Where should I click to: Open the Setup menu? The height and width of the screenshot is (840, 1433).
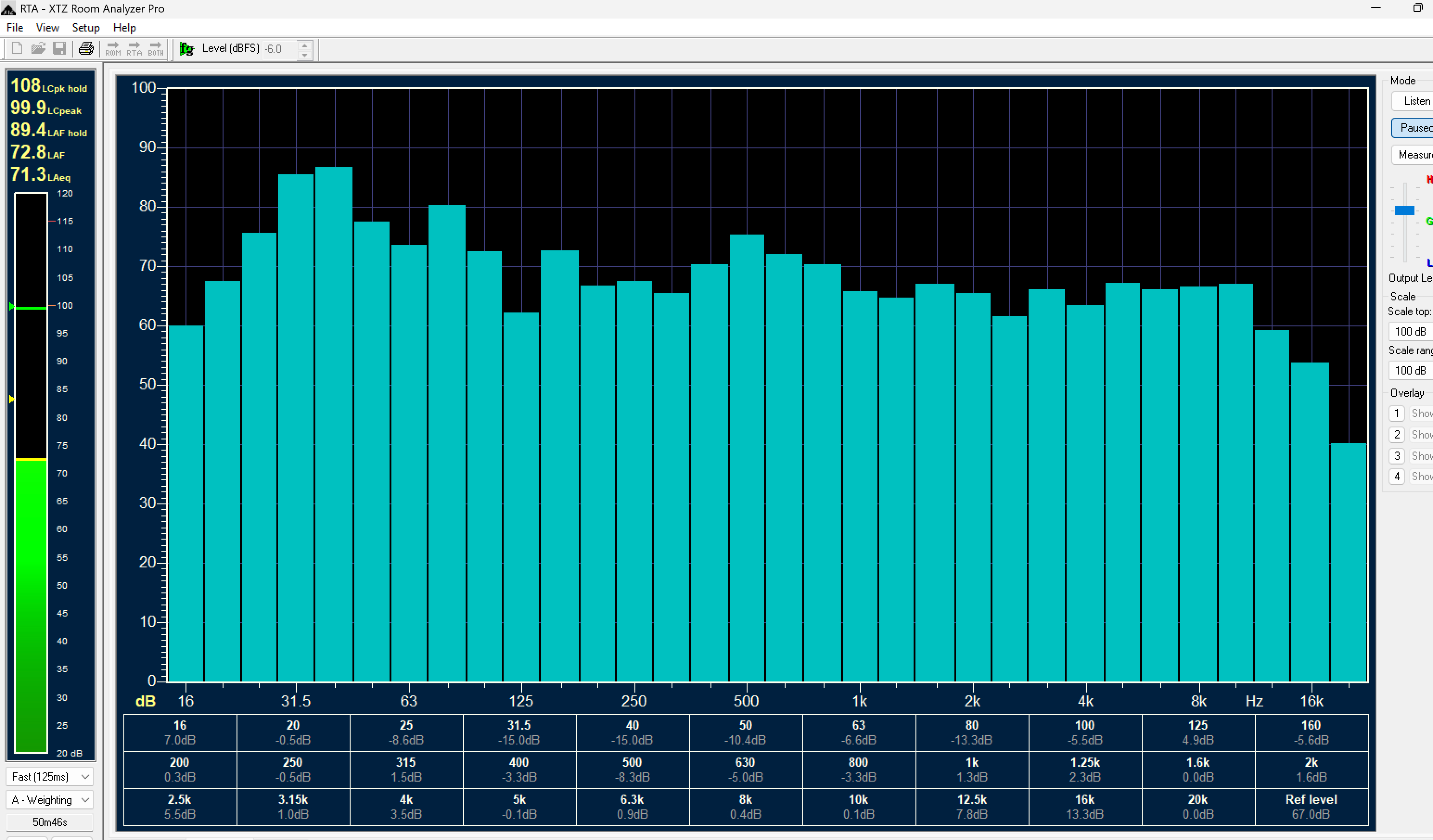[86, 28]
